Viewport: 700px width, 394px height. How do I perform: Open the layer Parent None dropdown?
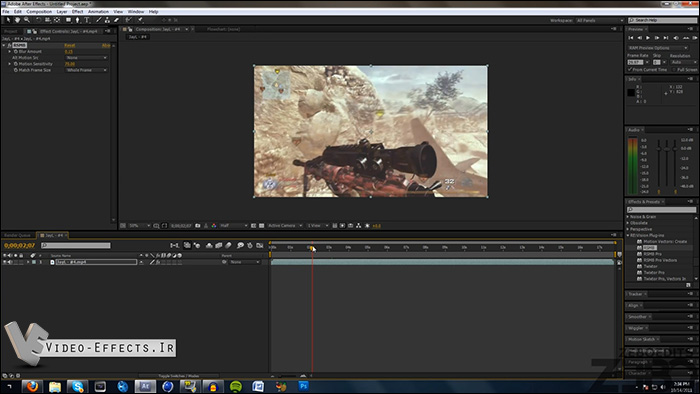244,262
